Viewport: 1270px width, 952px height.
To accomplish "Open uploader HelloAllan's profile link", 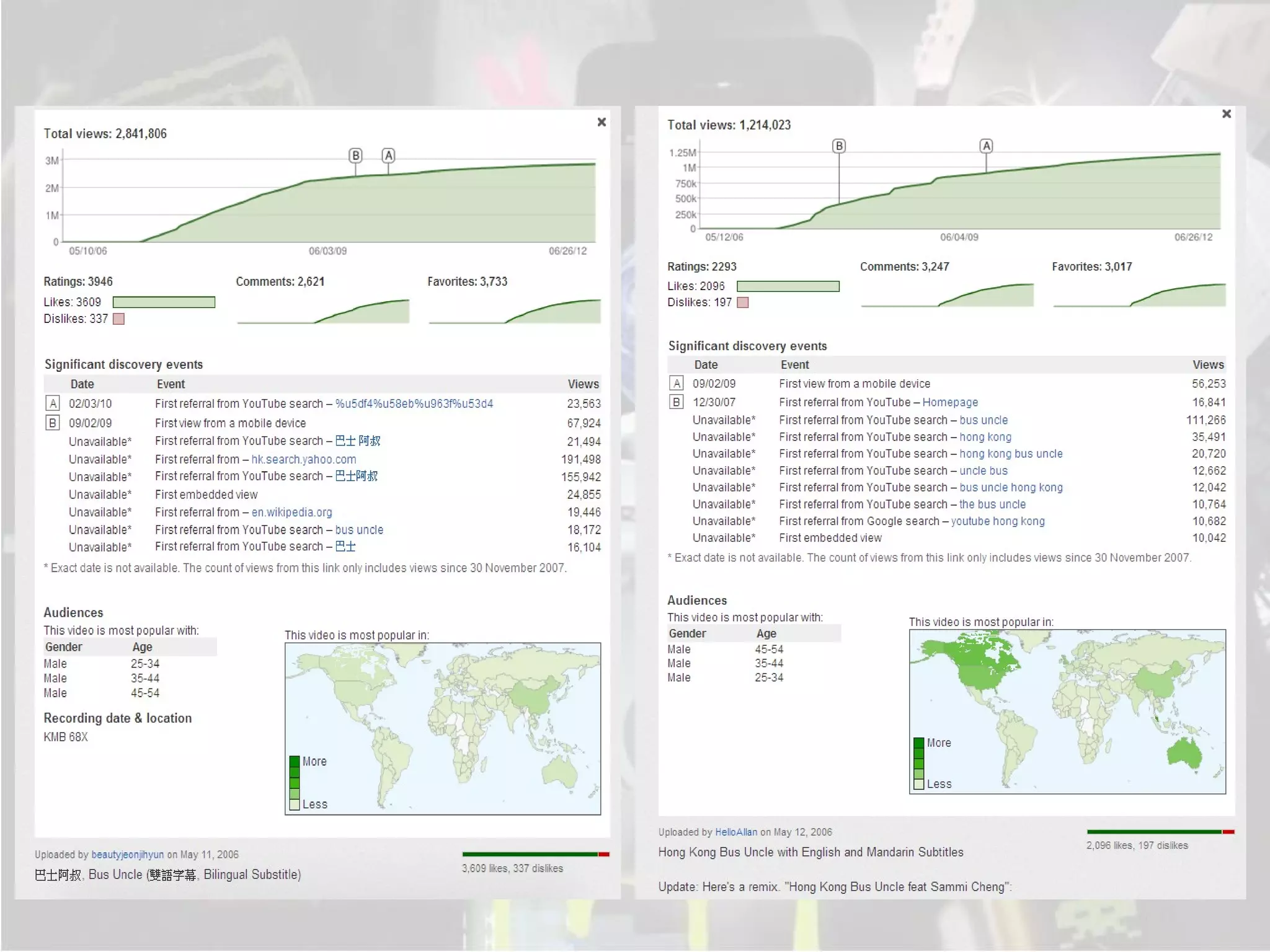I will coord(735,832).
